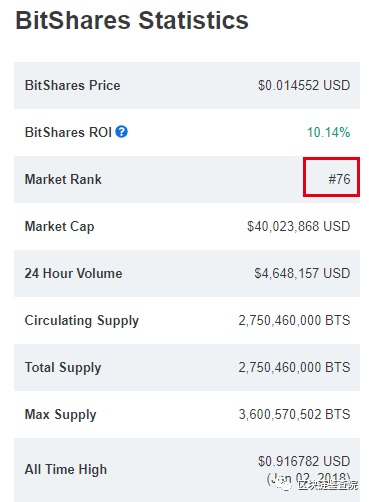Screen dimensions: 369x502
Task: Select the $0.916782 USD all-time high
Action: (304, 461)
